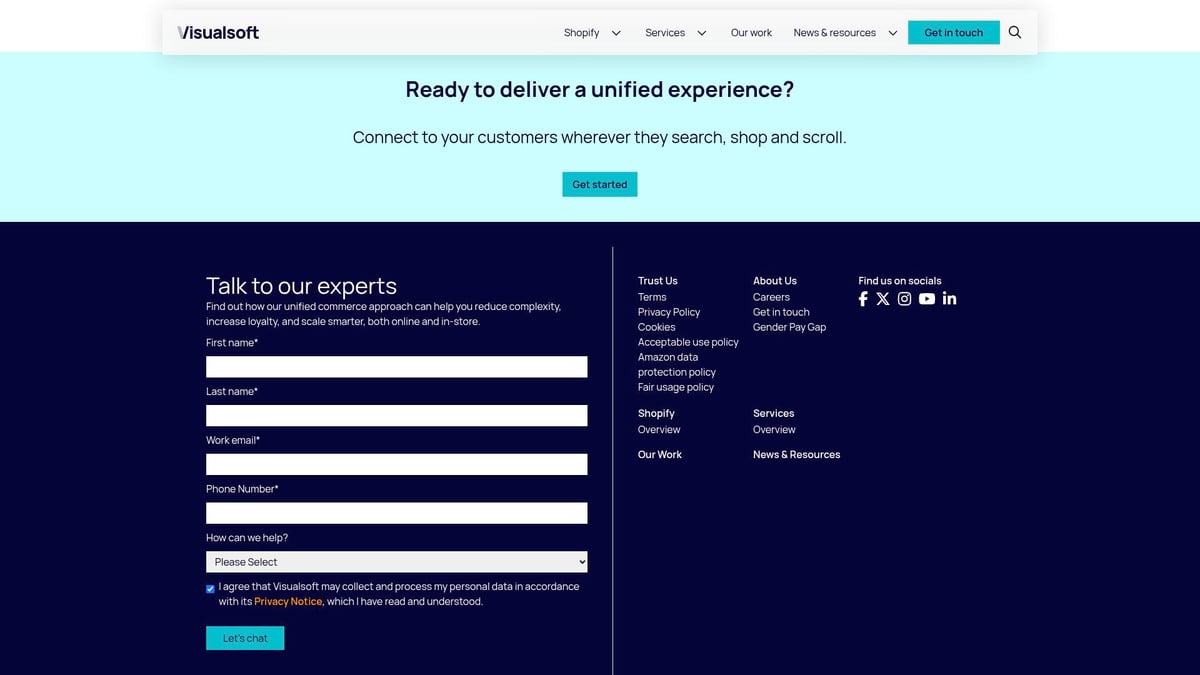Click the X (Twitter) social icon
This screenshot has width=1200, height=675.
(x=883, y=298)
